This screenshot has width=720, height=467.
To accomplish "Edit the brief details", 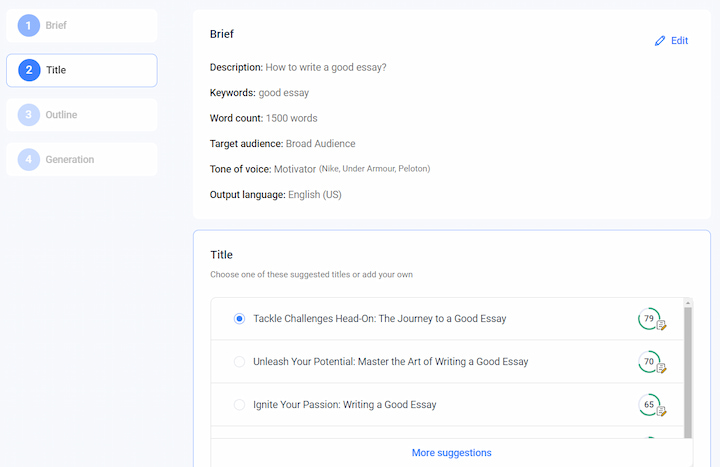I will point(671,41).
